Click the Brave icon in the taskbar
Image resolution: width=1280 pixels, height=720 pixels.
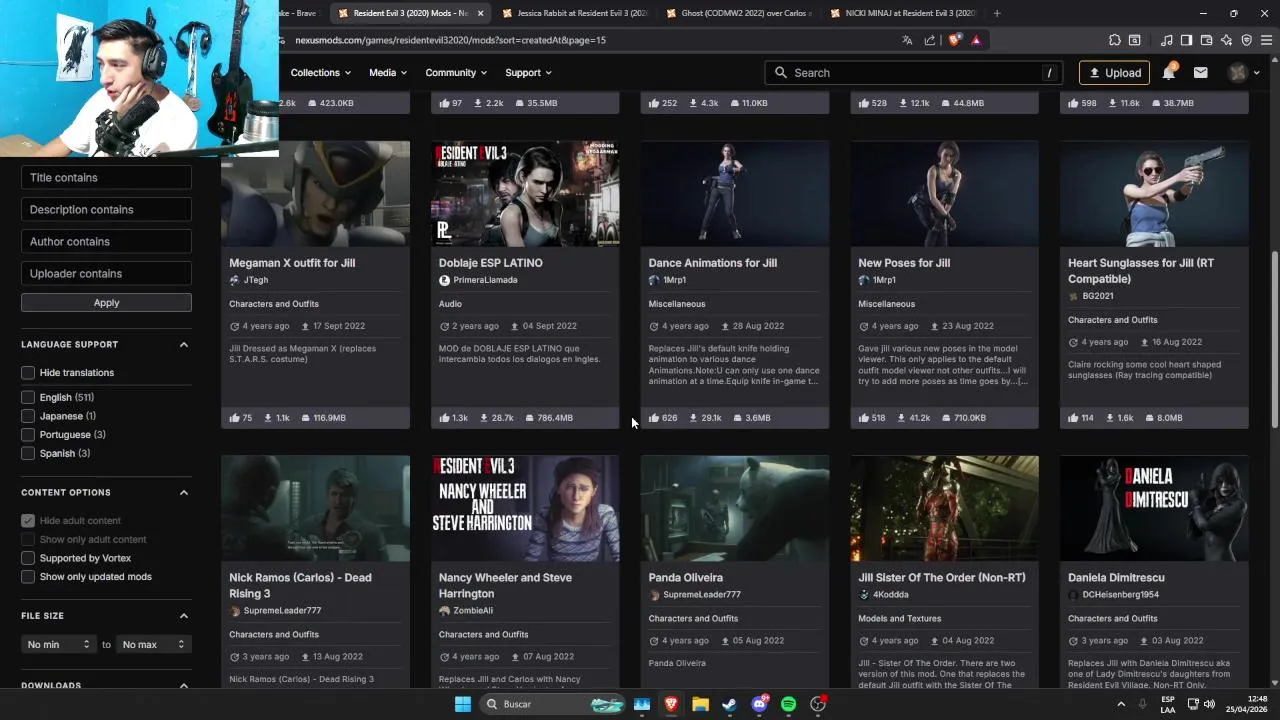coord(671,704)
